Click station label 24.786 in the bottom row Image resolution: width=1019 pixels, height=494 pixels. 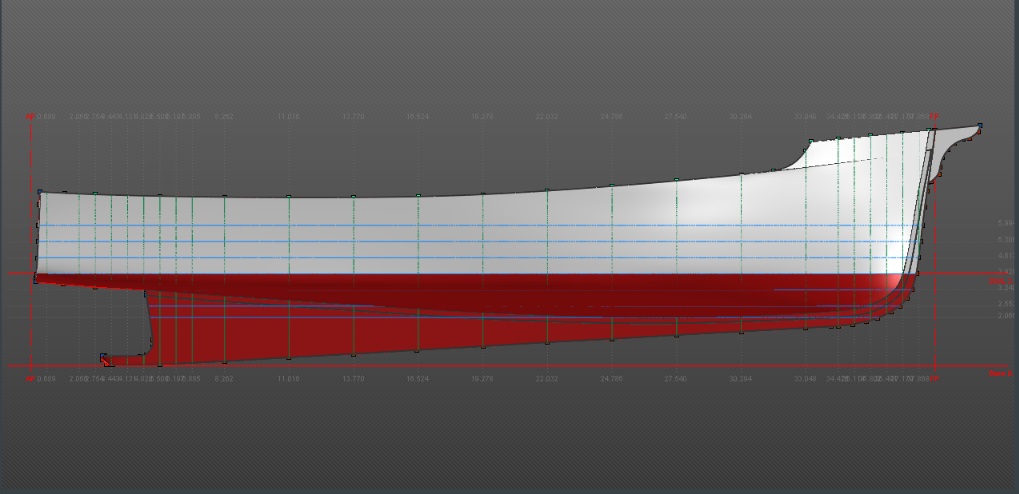pyautogui.click(x=611, y=378)
